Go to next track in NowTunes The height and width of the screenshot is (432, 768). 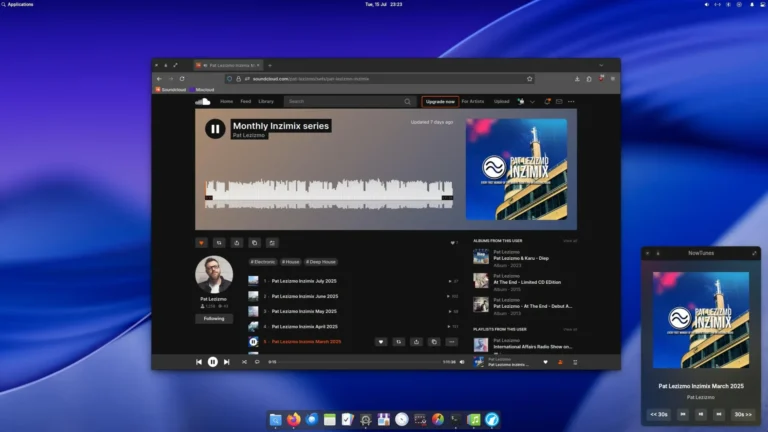click(x=719, y=414)
